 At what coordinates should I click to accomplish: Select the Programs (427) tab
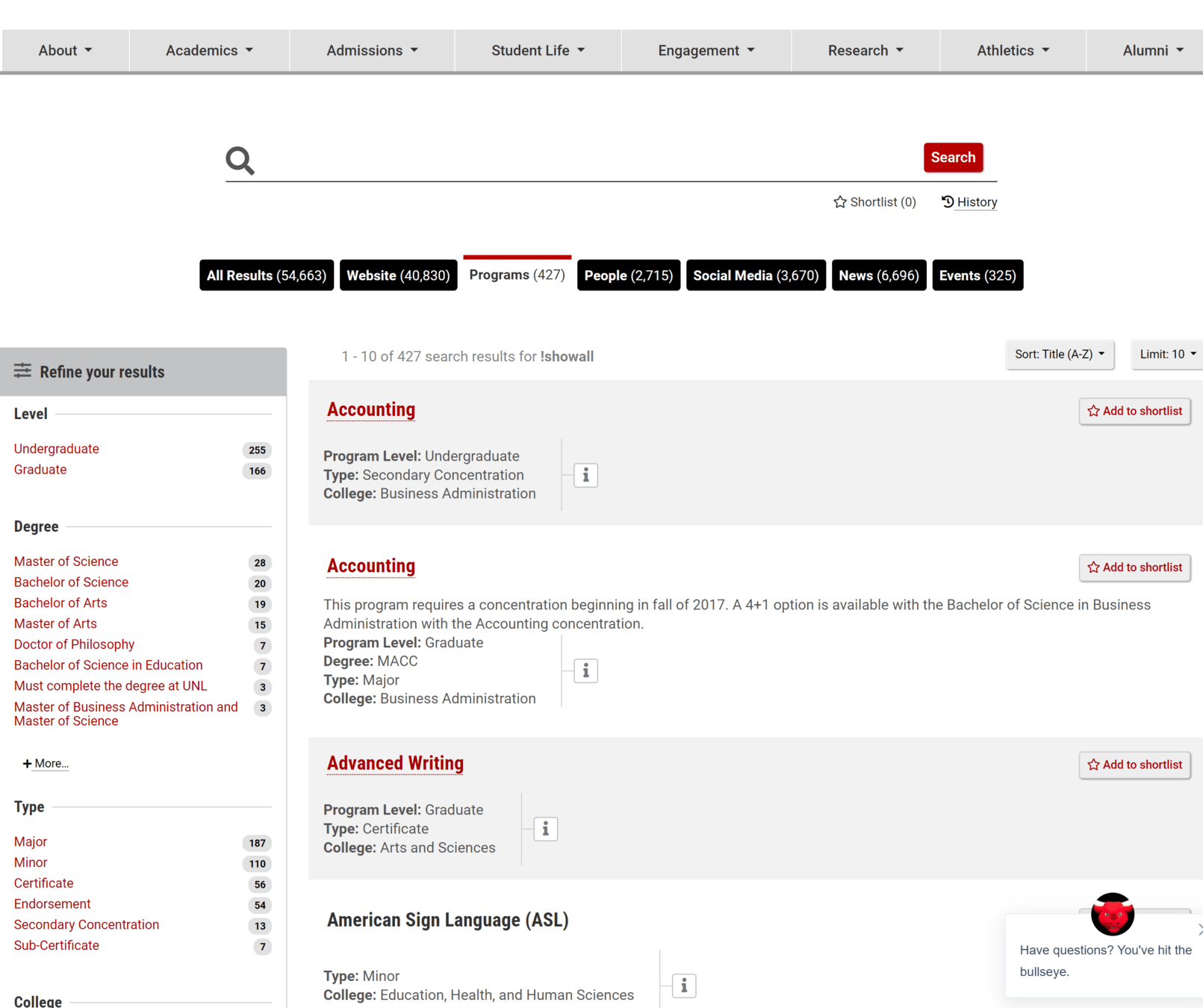click(517, 275)
